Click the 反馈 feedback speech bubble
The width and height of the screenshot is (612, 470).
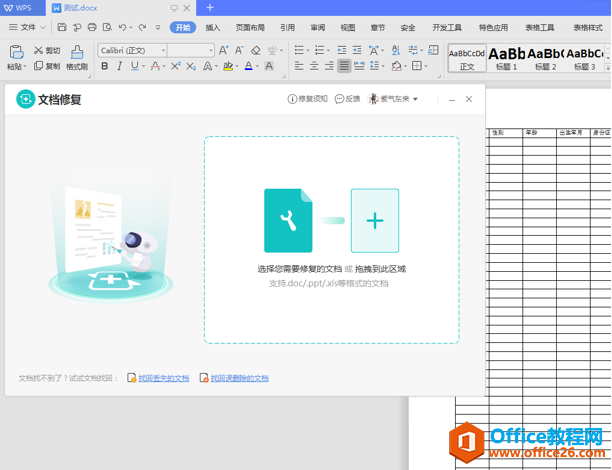coord(347,99)
